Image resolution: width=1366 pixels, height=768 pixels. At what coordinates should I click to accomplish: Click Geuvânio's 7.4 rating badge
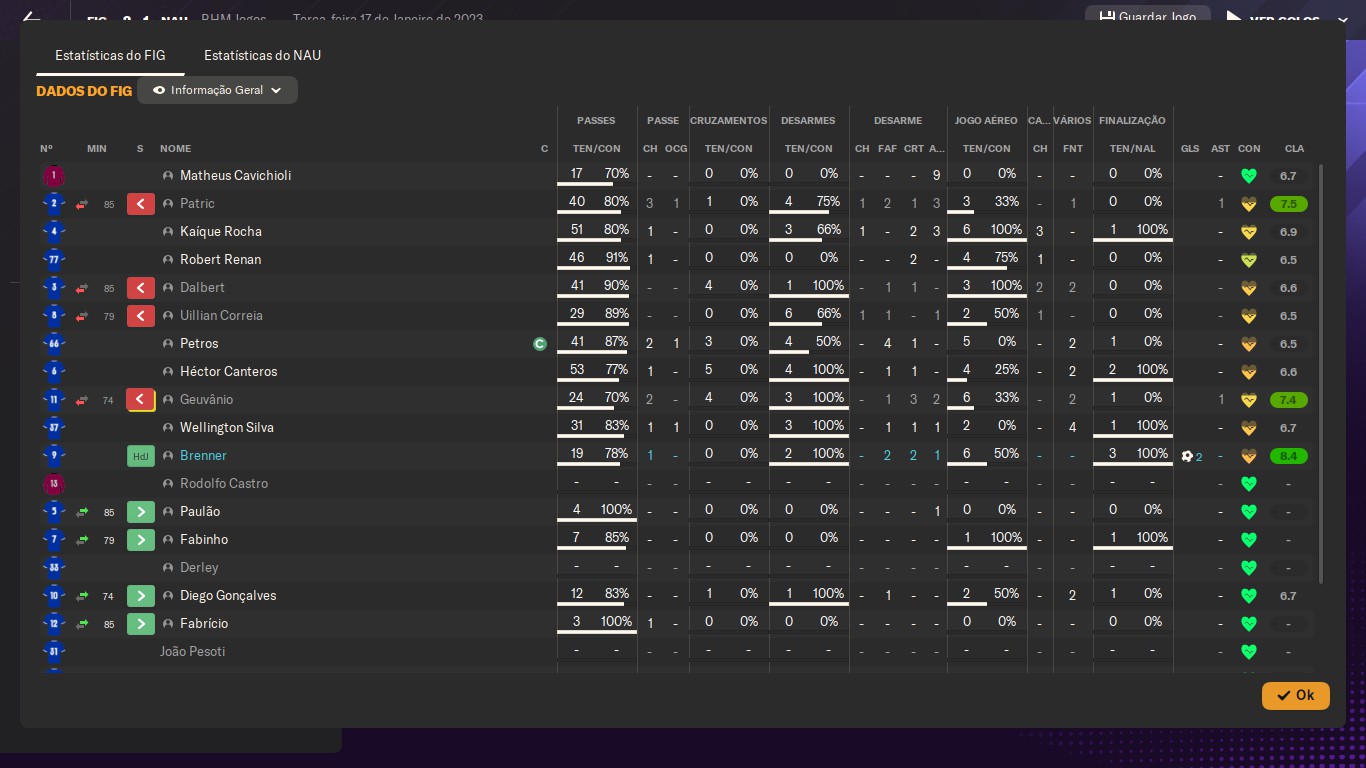pyautogui.click(x=1288, y=400)
